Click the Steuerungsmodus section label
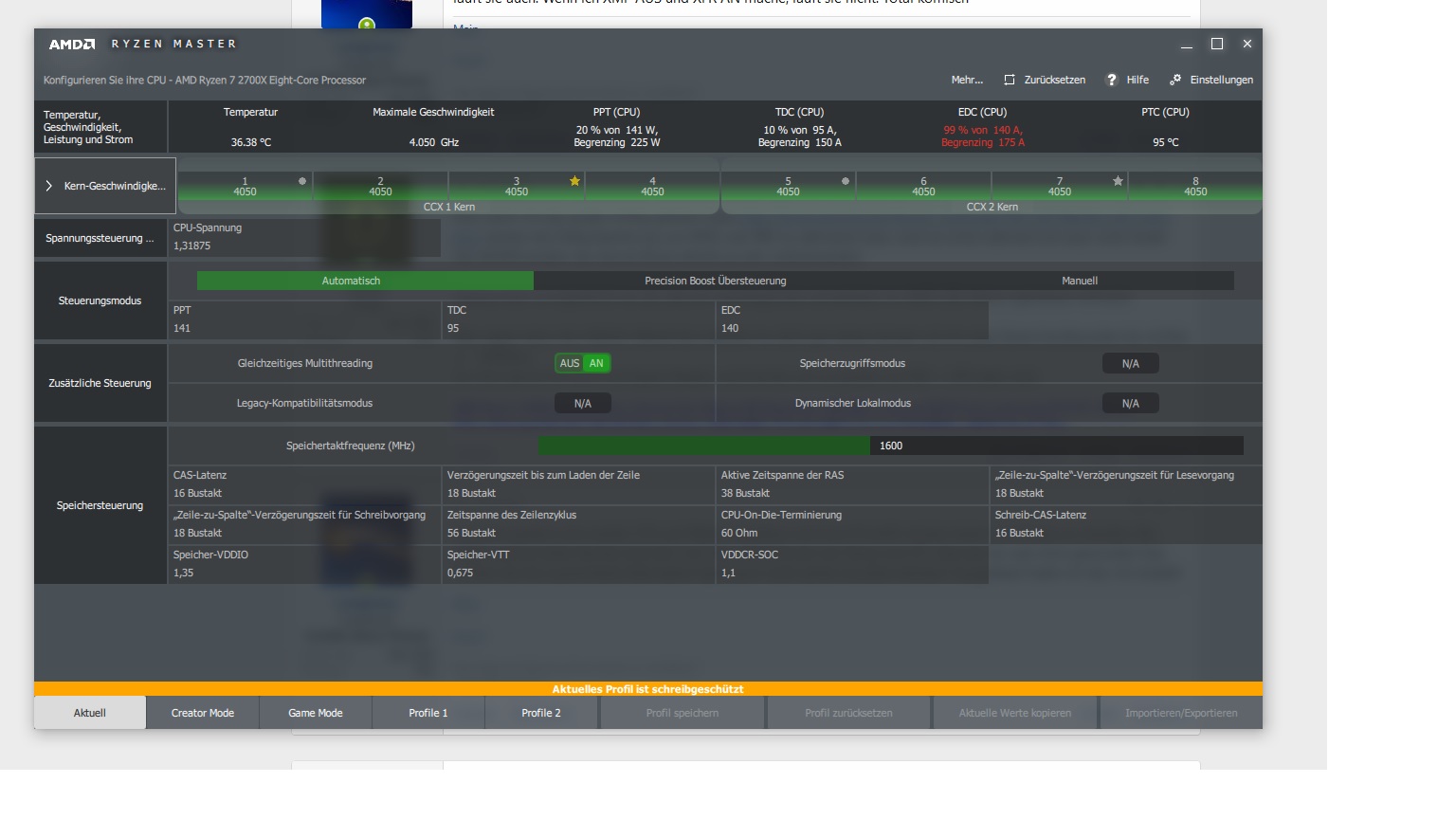 click(100, 300)
